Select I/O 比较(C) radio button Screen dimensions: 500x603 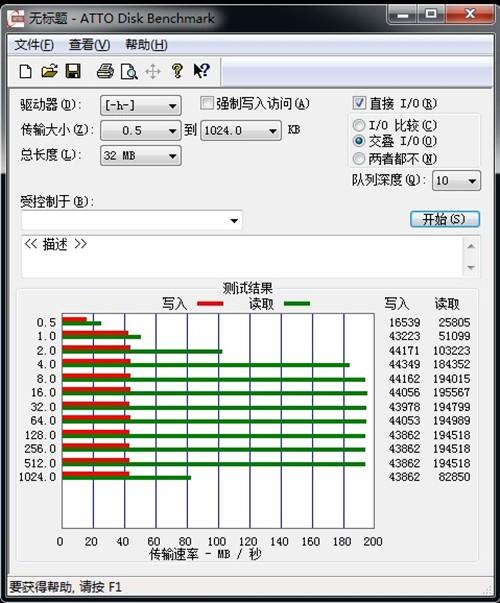pyautogui.click(x=358, y=125)
